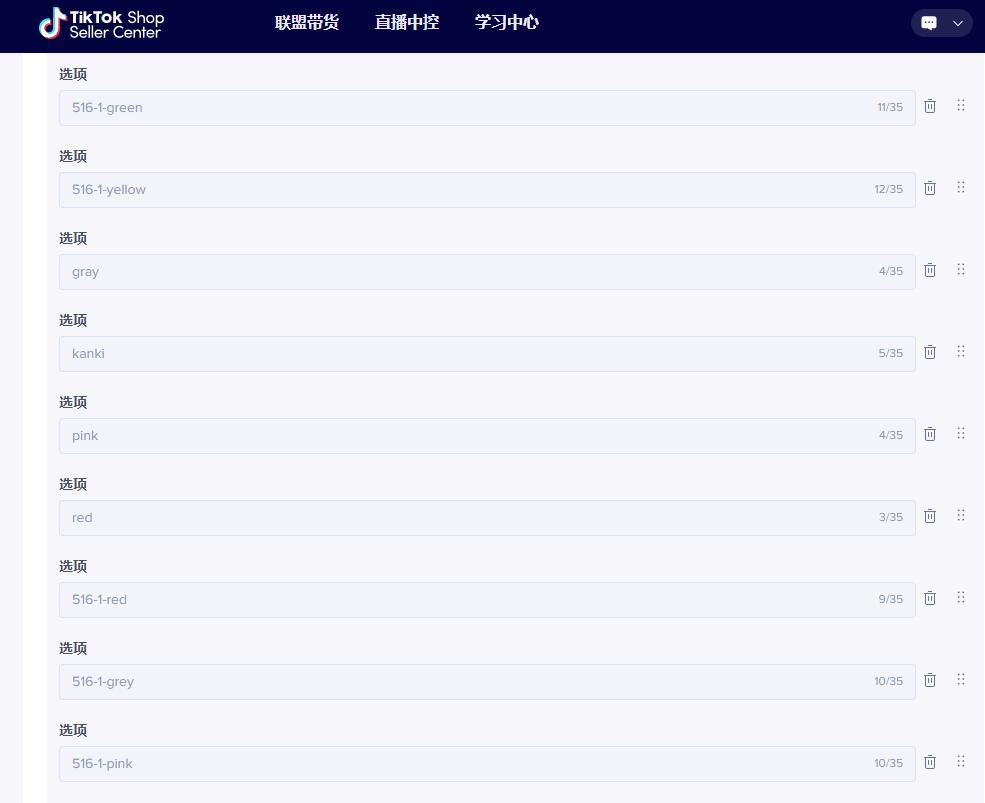Delete the 516-1-yellow option

930,188
